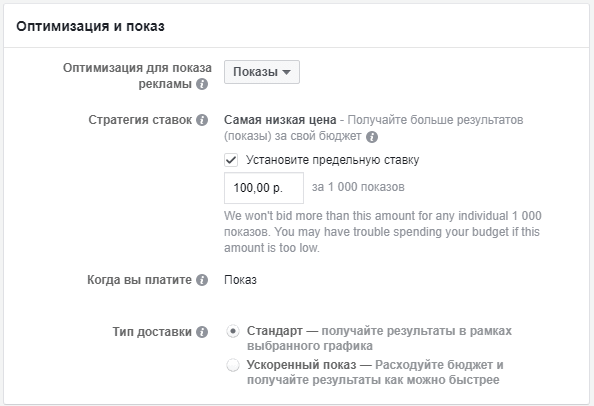Click the 'We won't bid more' help text

383,231
